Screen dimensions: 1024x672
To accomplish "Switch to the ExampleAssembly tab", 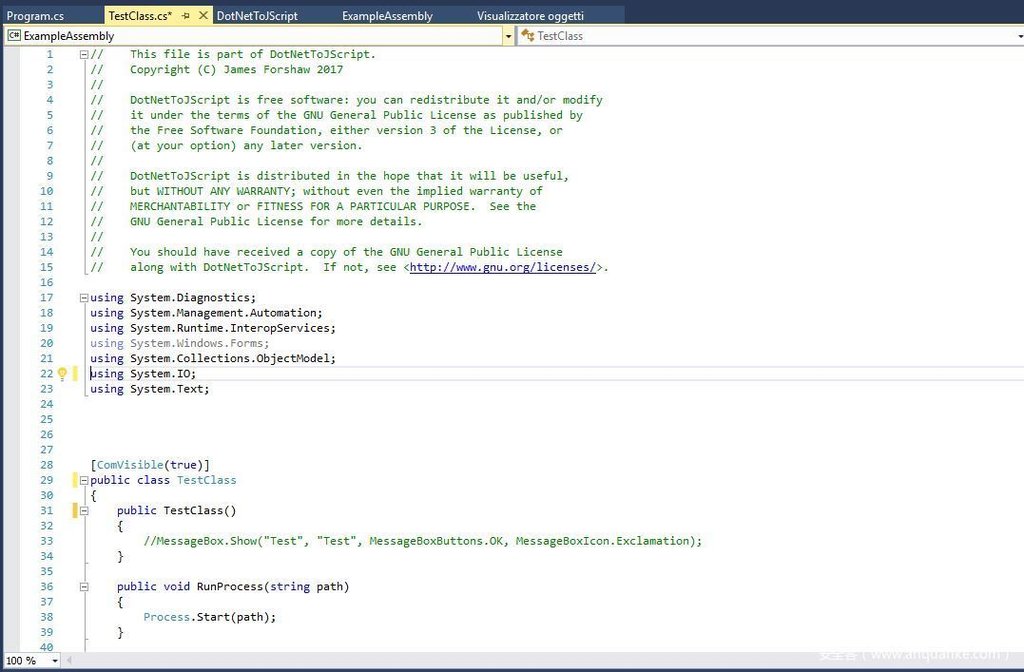I will tap(387, 16).
